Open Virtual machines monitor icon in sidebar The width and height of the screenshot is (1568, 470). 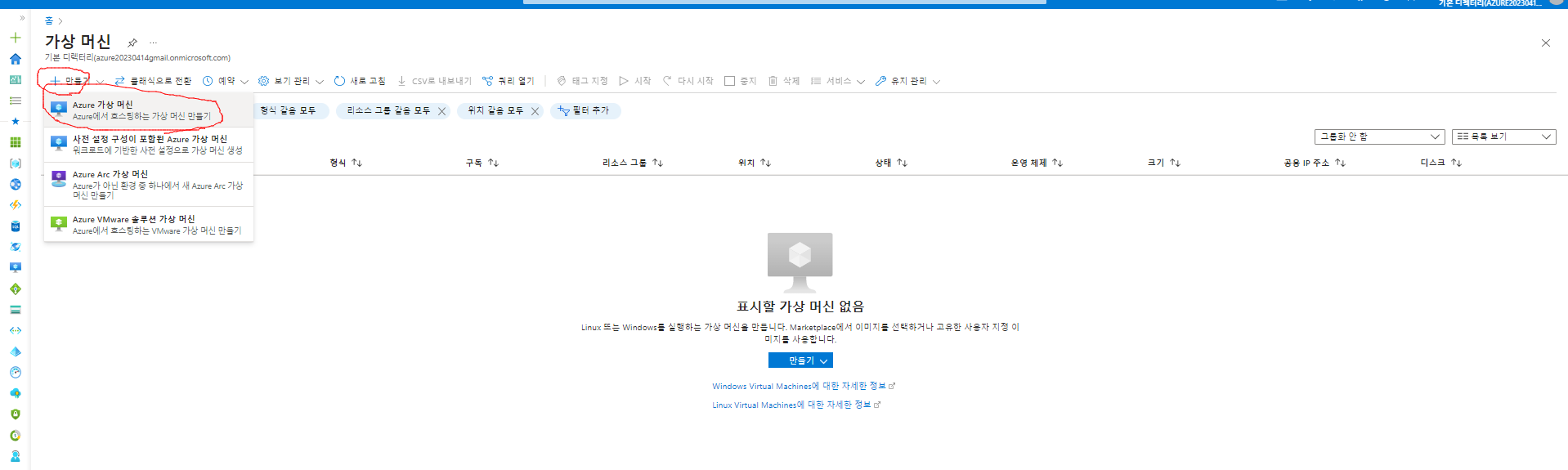pos(15,267)
